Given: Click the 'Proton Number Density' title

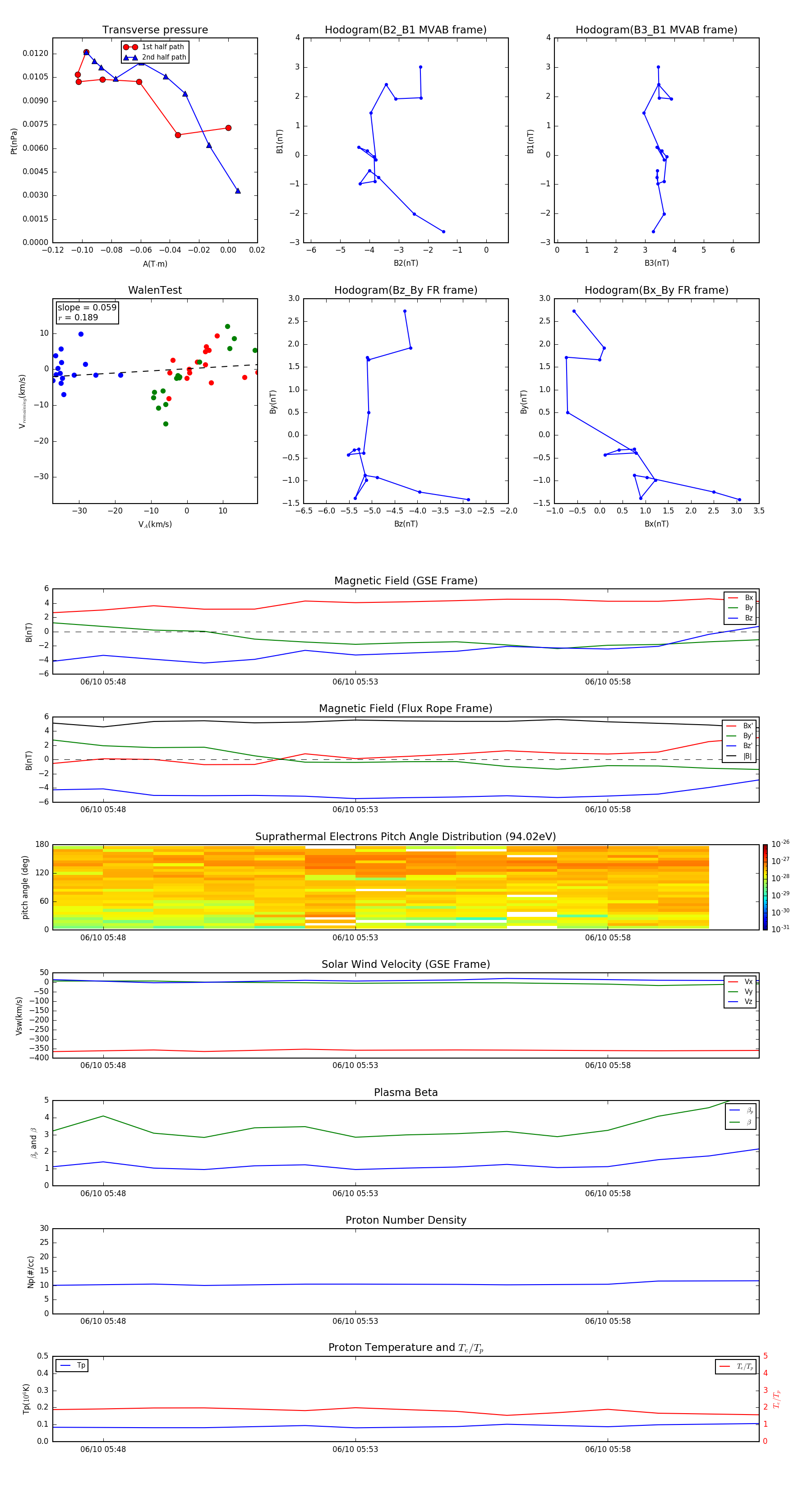Looking at the screenshot, I should click(x=406, y=1221).
